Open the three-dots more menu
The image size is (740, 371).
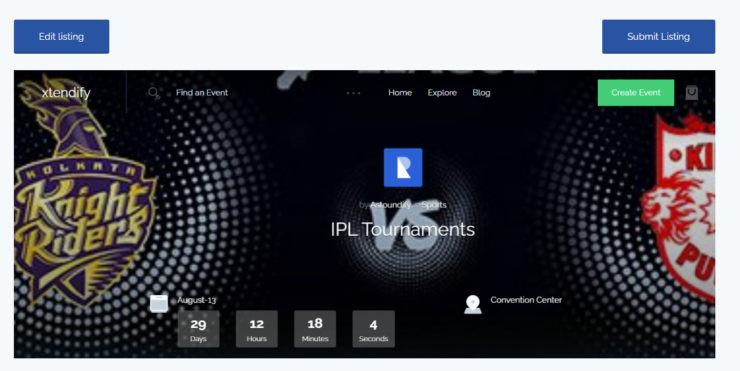point(353,93)
